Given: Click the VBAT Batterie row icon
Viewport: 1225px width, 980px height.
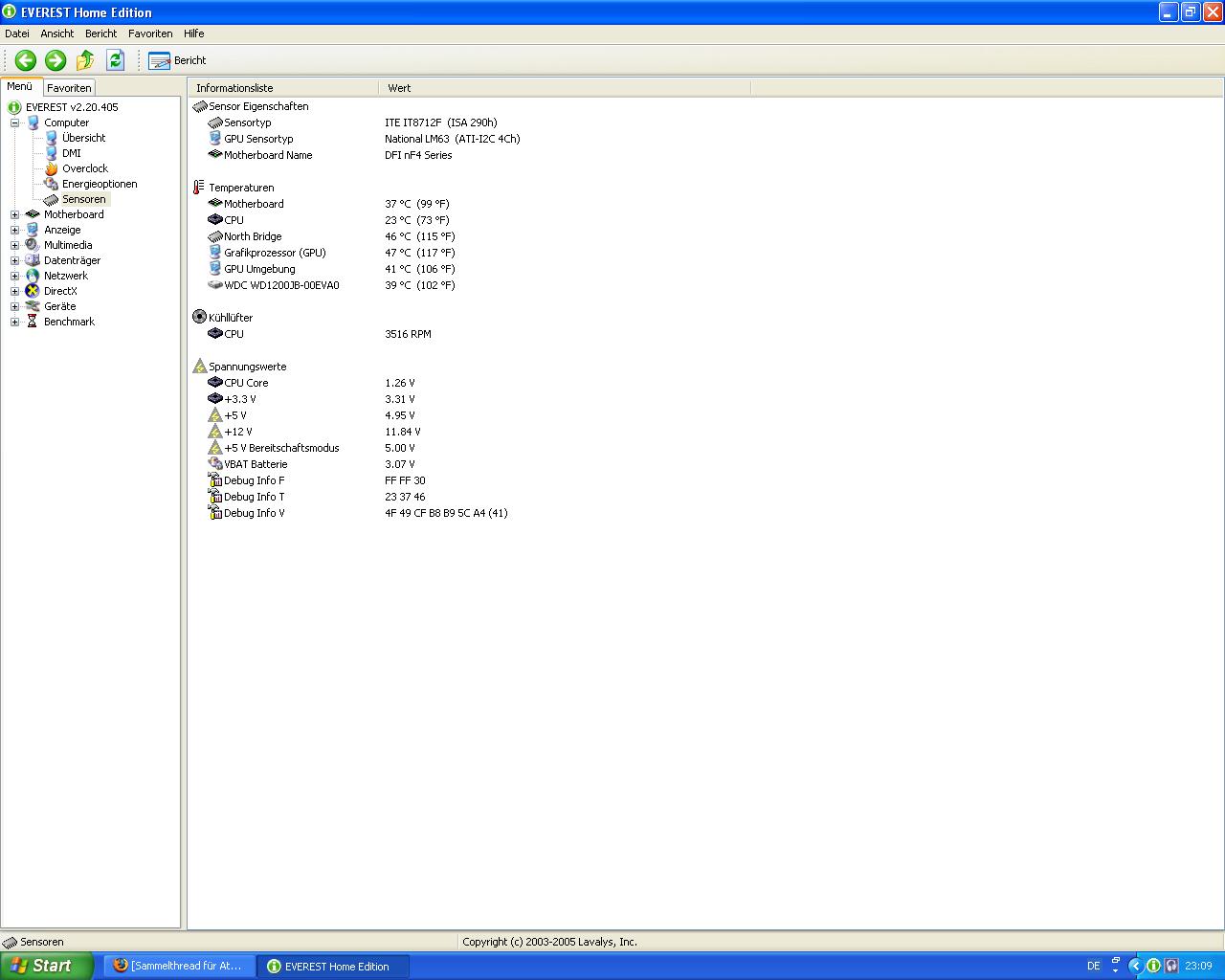Looking at the screenshot, I should [214, 463].
